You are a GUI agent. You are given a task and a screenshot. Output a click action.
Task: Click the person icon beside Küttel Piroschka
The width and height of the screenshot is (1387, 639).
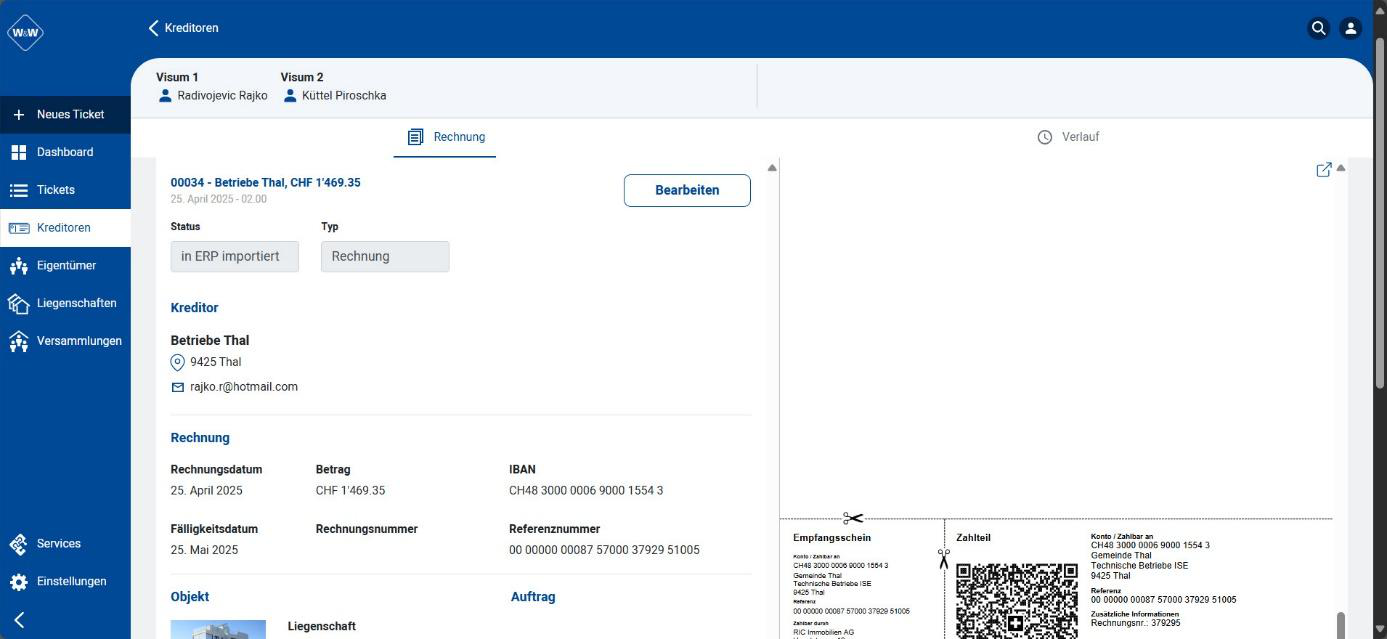[x=290, y=96]
